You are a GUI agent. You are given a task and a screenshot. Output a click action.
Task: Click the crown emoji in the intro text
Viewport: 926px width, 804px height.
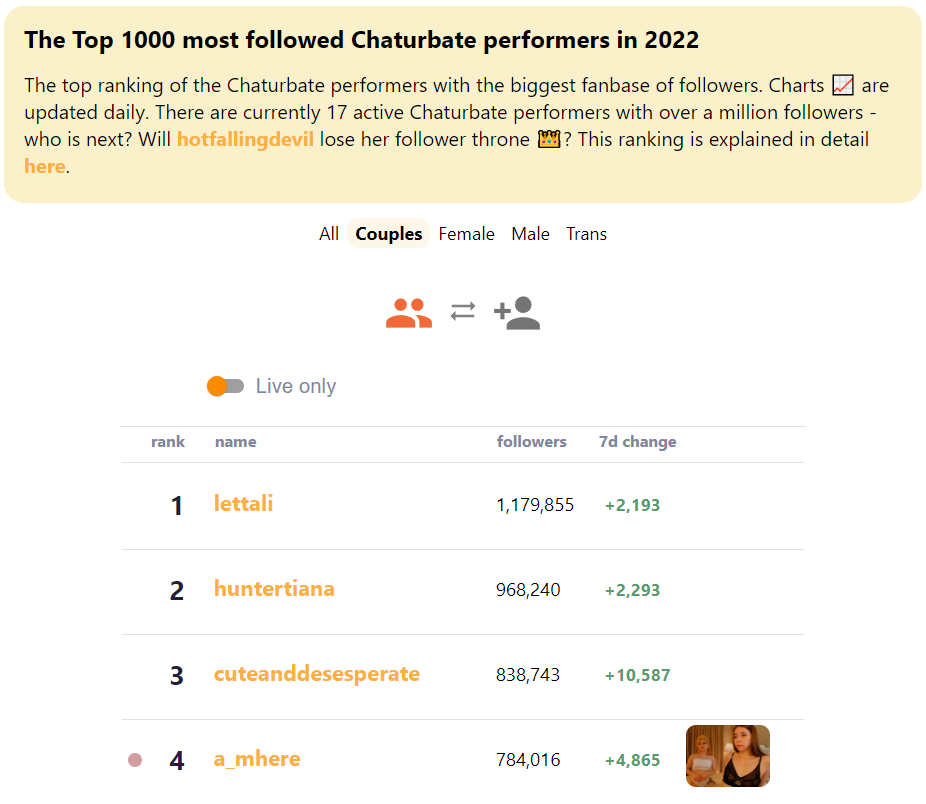coord(548,139)
